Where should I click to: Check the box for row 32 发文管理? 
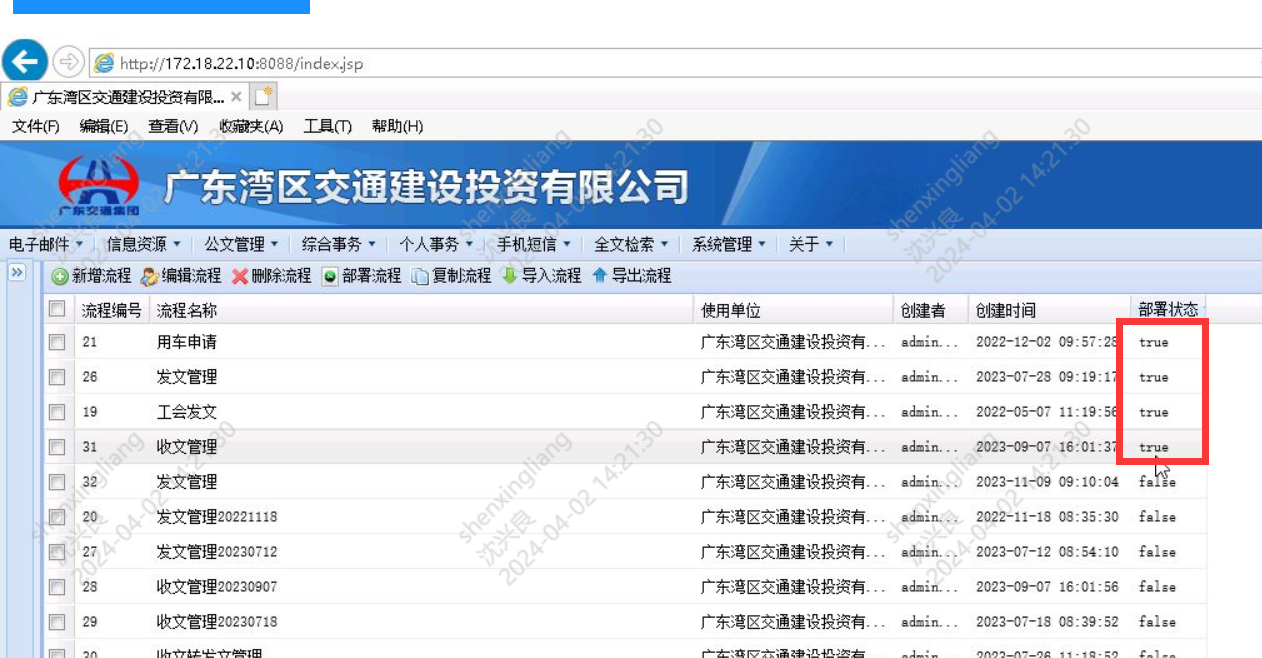57,482
